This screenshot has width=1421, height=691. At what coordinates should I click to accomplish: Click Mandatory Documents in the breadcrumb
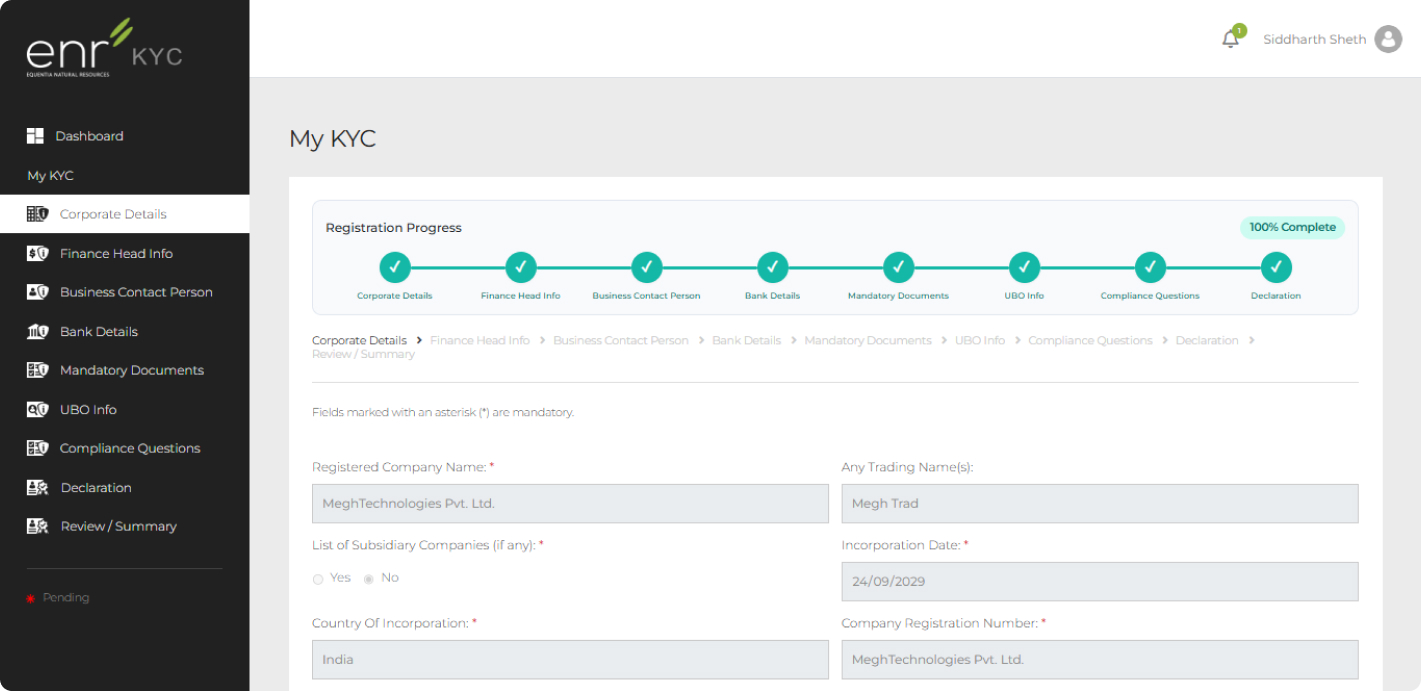[x=868, y=340]
